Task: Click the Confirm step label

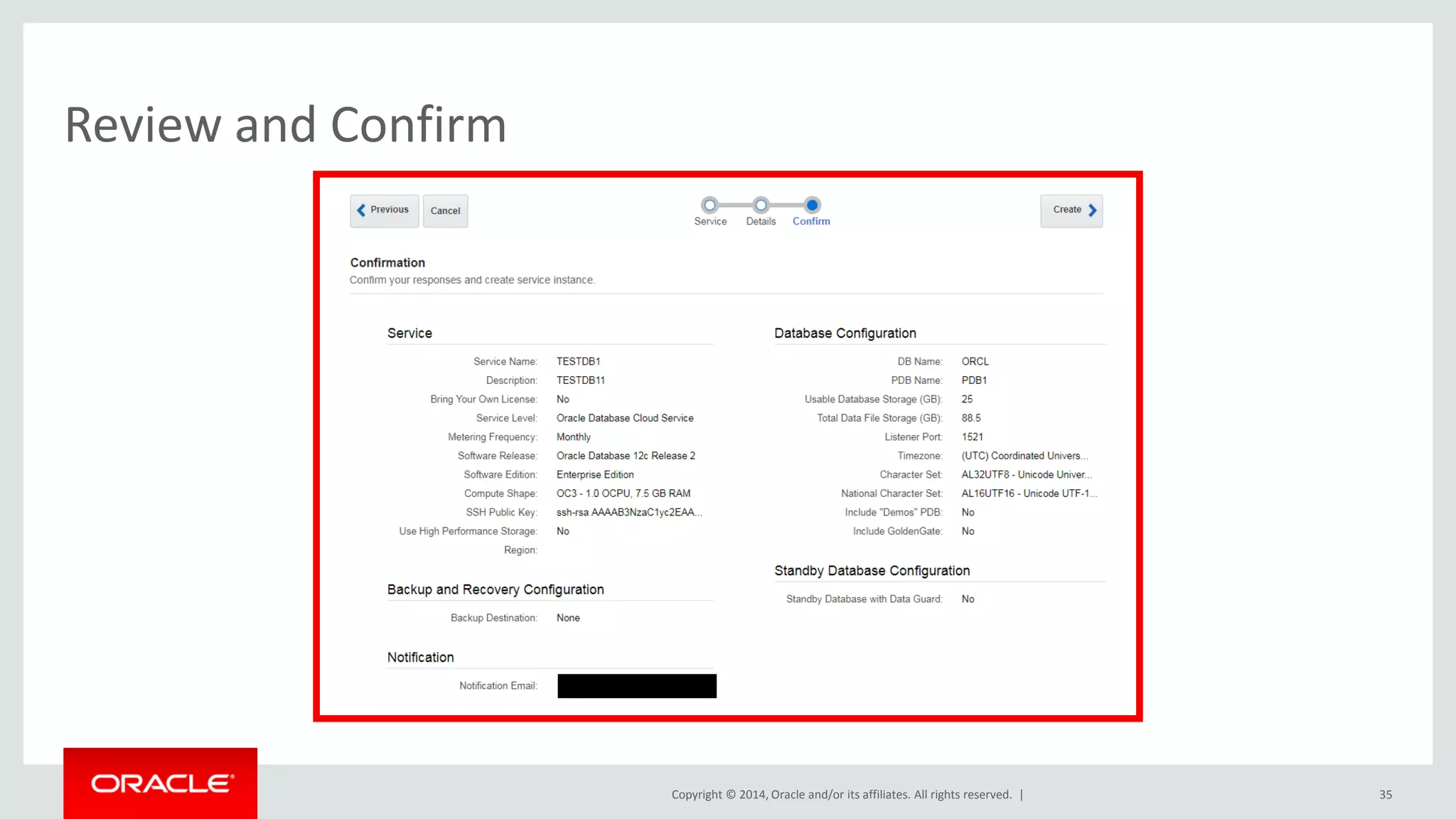Action: click(x=811, y=221)
